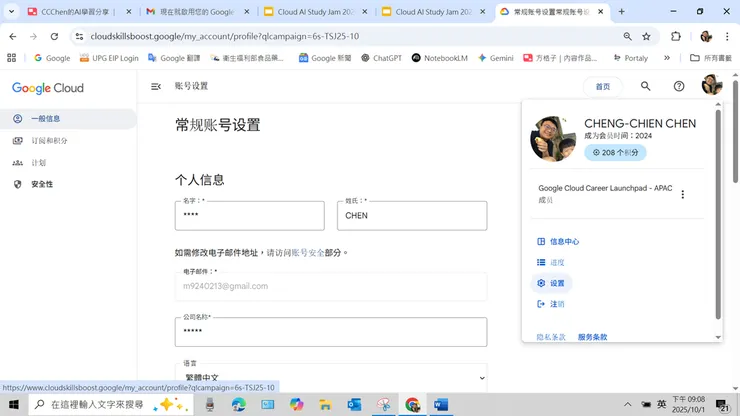
Task: Click the 账号安全 link
Action: click(308, 253)
